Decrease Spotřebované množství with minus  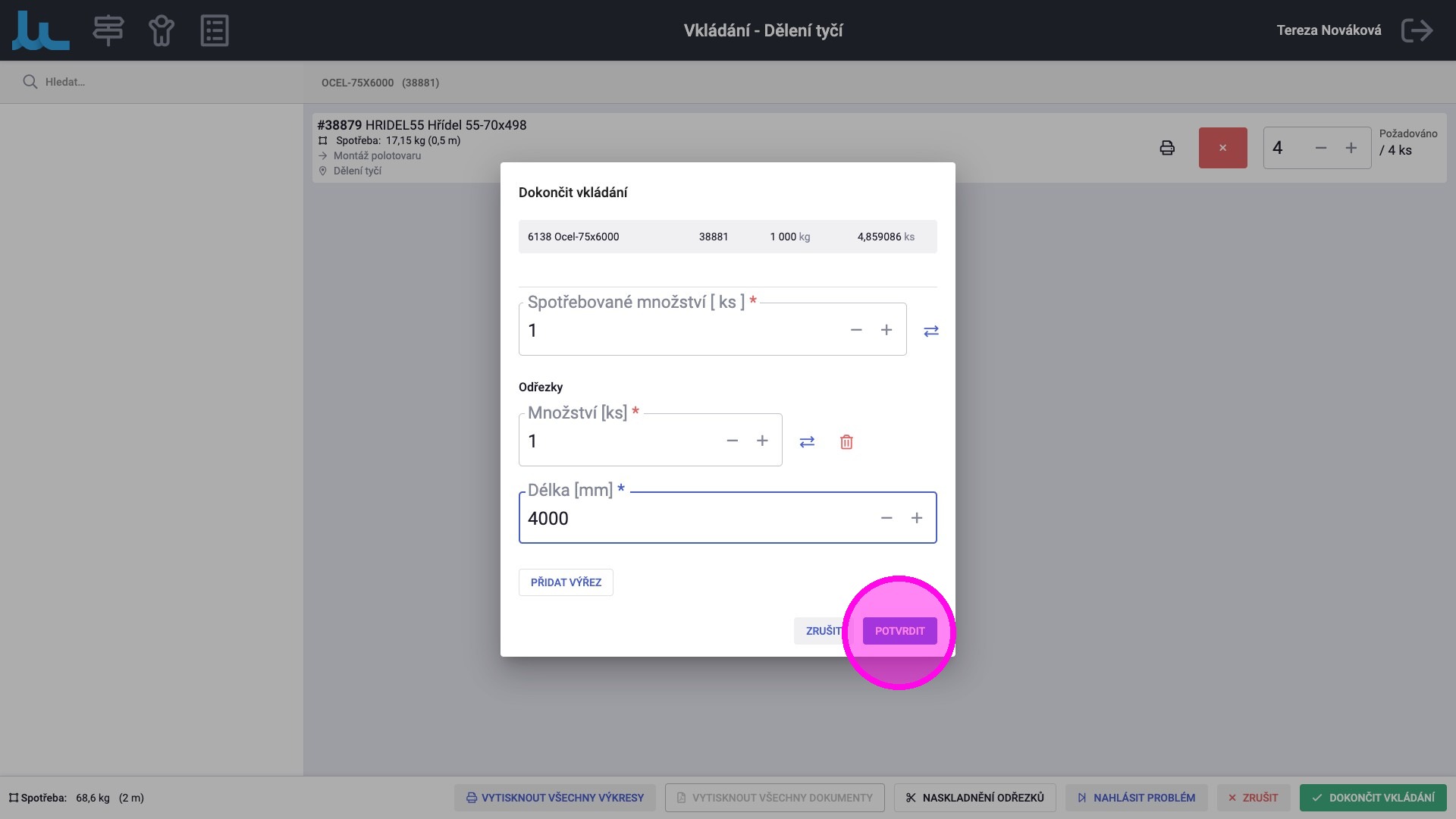(856, 330)
